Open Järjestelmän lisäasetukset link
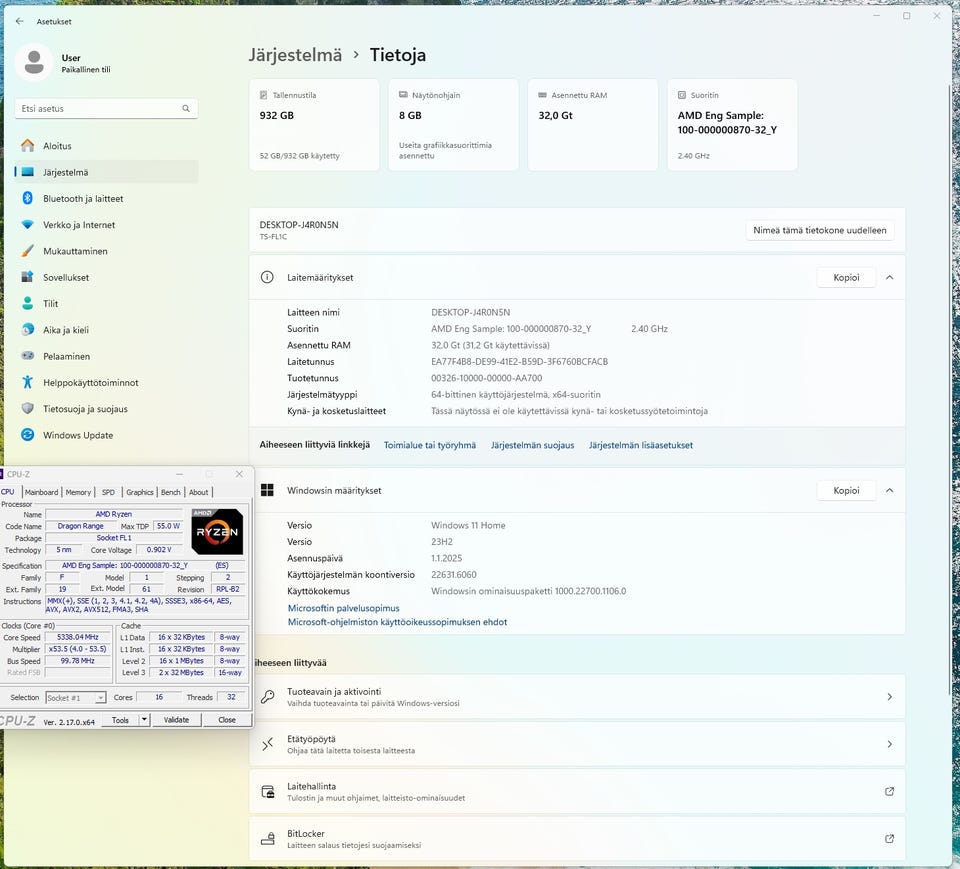 click(641, 445)
